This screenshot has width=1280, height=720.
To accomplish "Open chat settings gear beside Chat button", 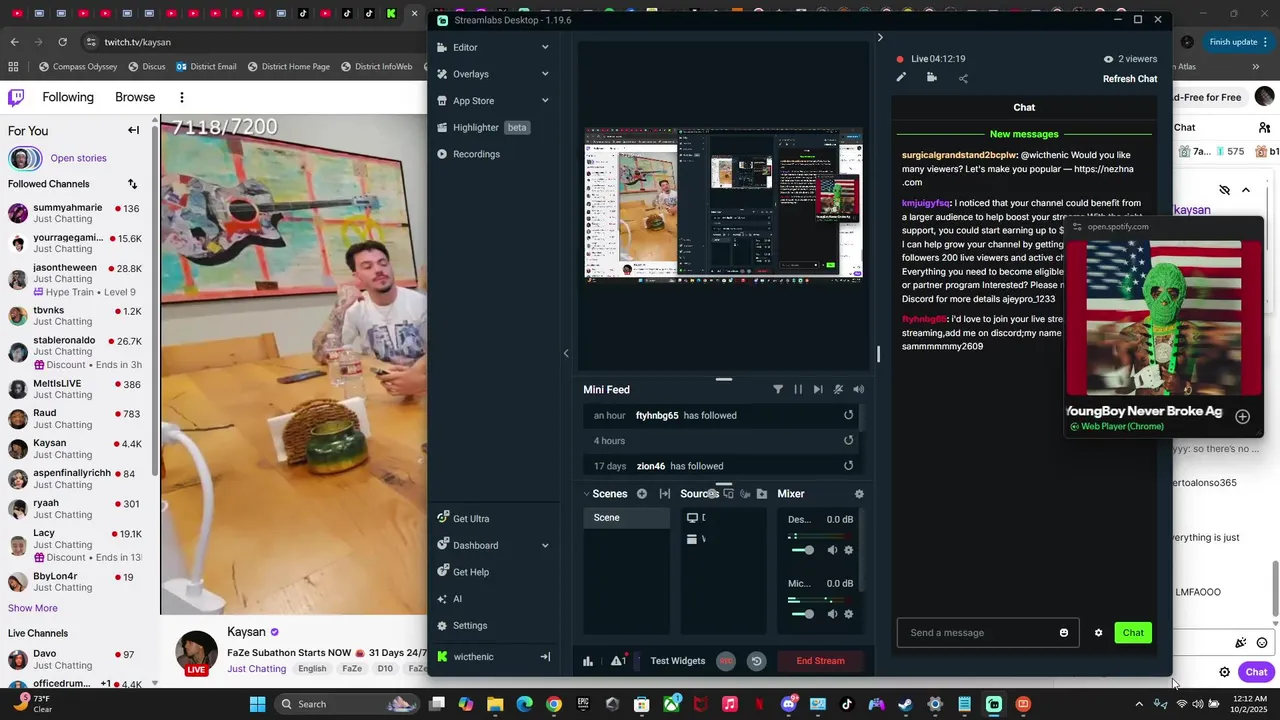I will pos(1098,633).
